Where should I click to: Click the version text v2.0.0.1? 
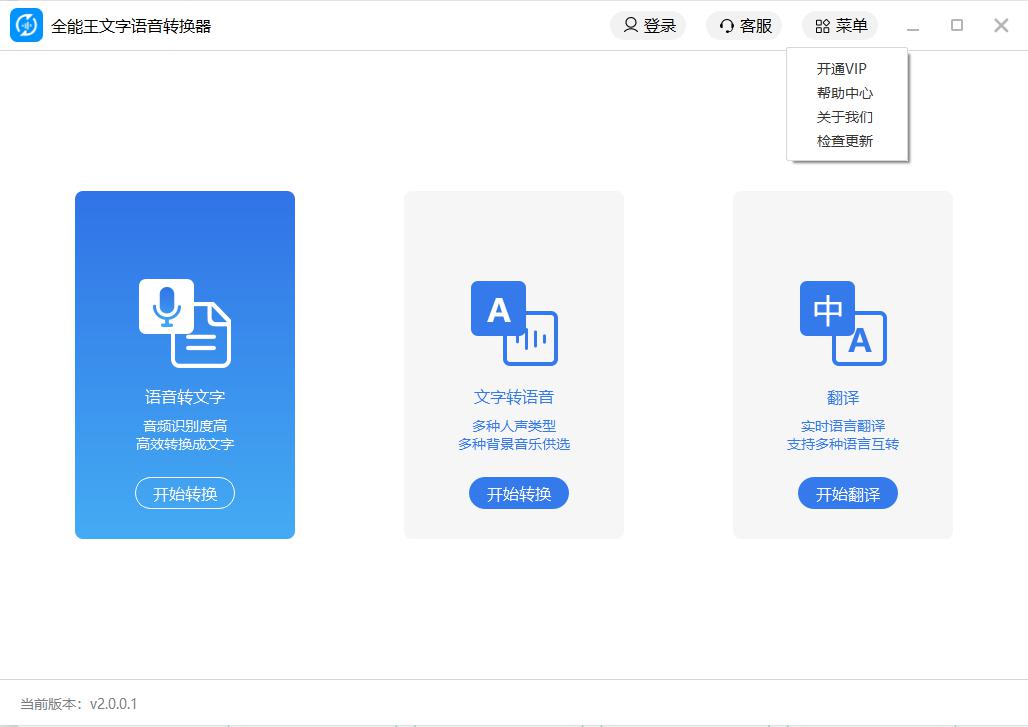[114, 704]
